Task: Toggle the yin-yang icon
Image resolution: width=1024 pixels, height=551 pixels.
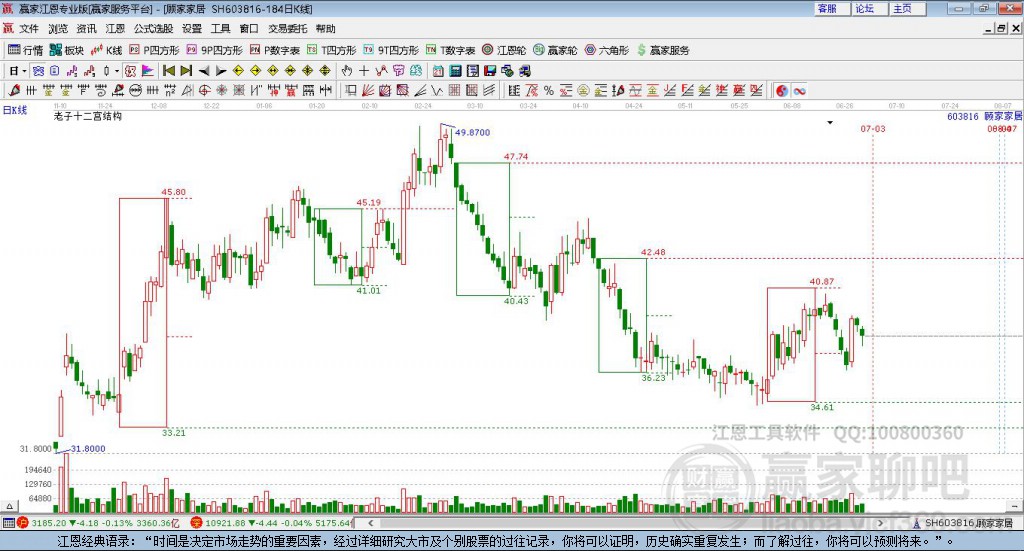Action: (x=782, y=91)
